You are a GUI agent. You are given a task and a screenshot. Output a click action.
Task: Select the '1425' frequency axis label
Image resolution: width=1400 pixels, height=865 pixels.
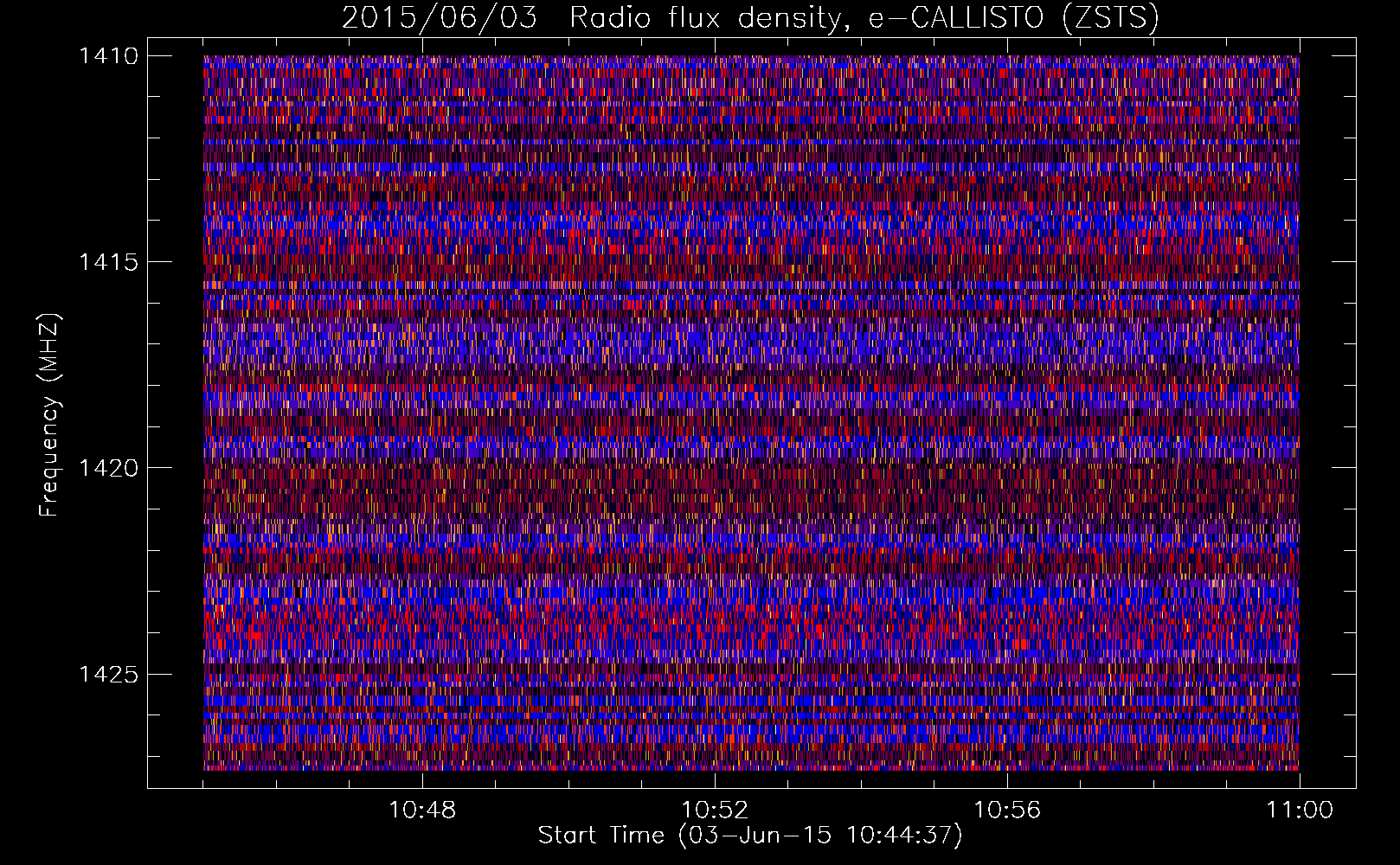108,674
